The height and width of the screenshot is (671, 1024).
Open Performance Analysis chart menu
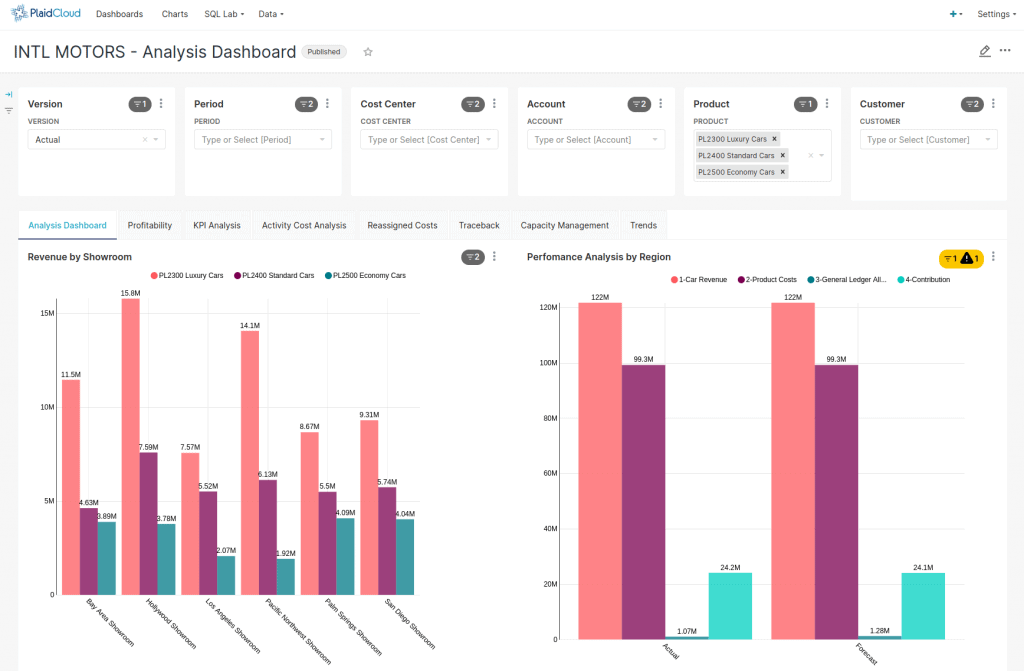pos(994,257)
